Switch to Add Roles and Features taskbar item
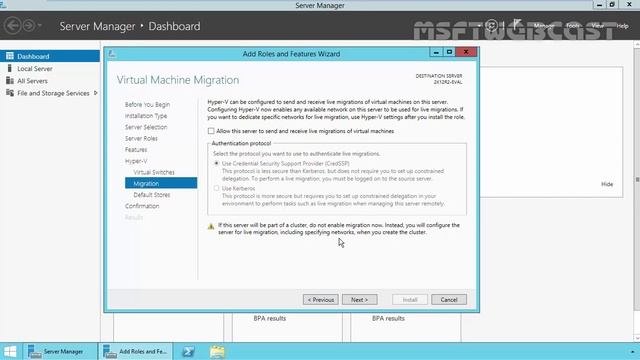 pyautogui.click(x=135, y=351)
